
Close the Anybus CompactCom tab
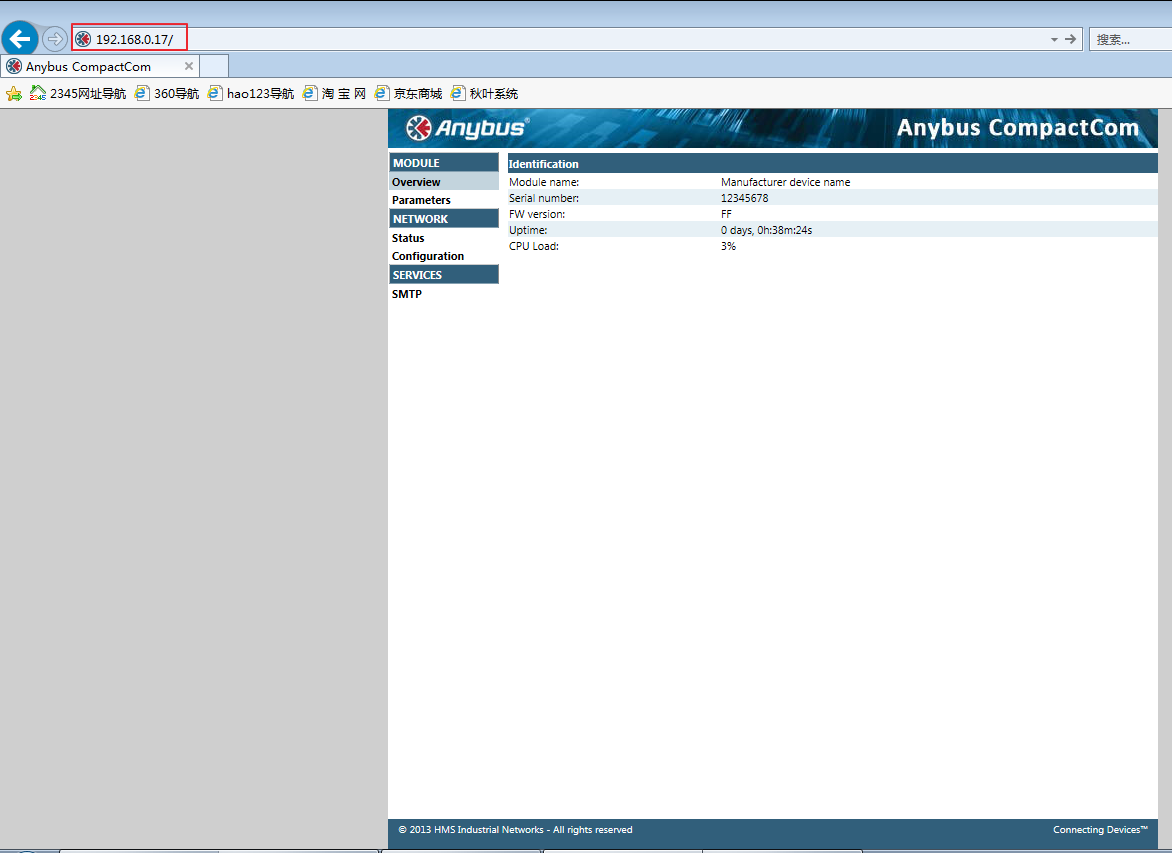(189, 66)
